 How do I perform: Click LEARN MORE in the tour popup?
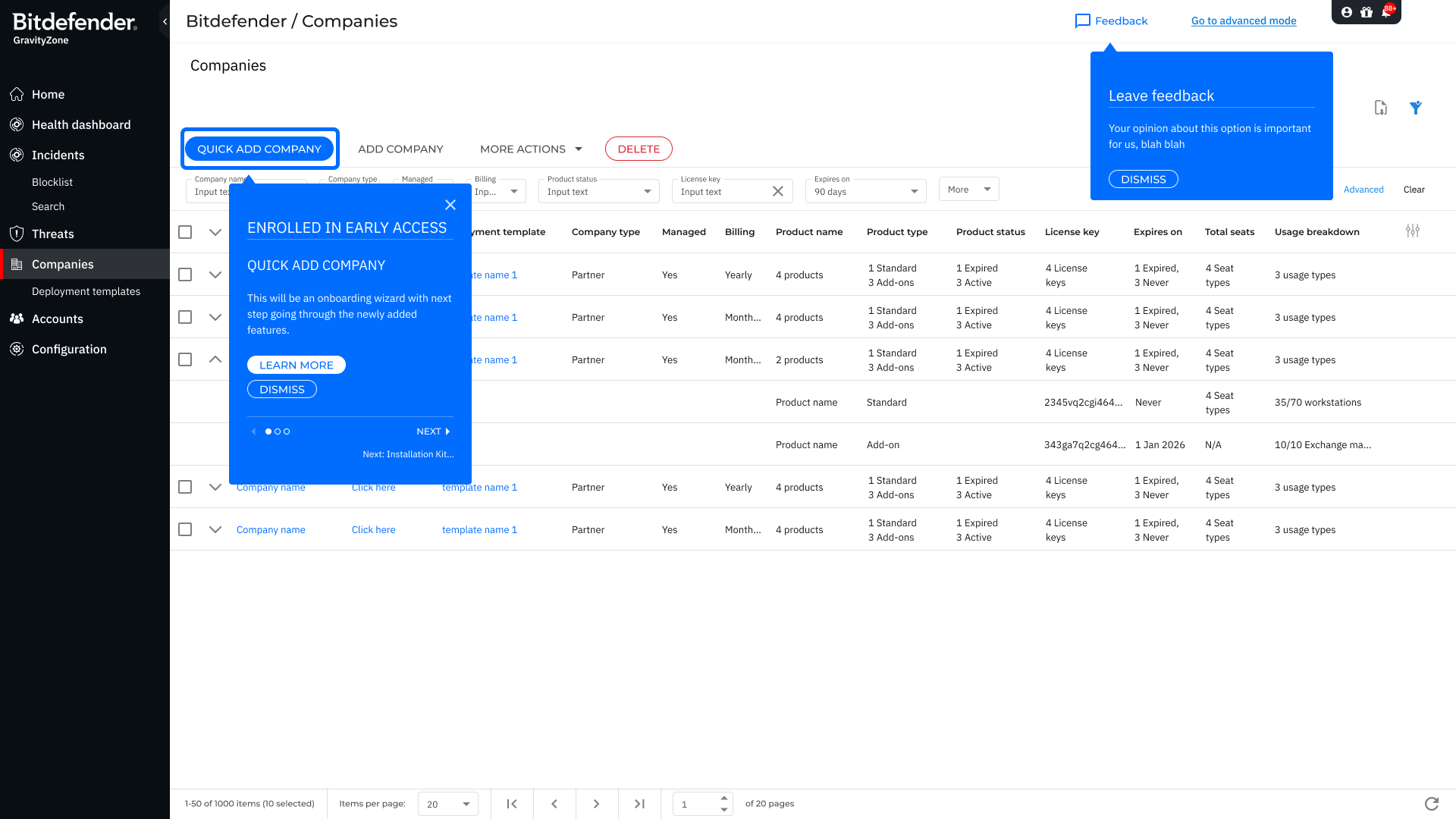(297, 365)
